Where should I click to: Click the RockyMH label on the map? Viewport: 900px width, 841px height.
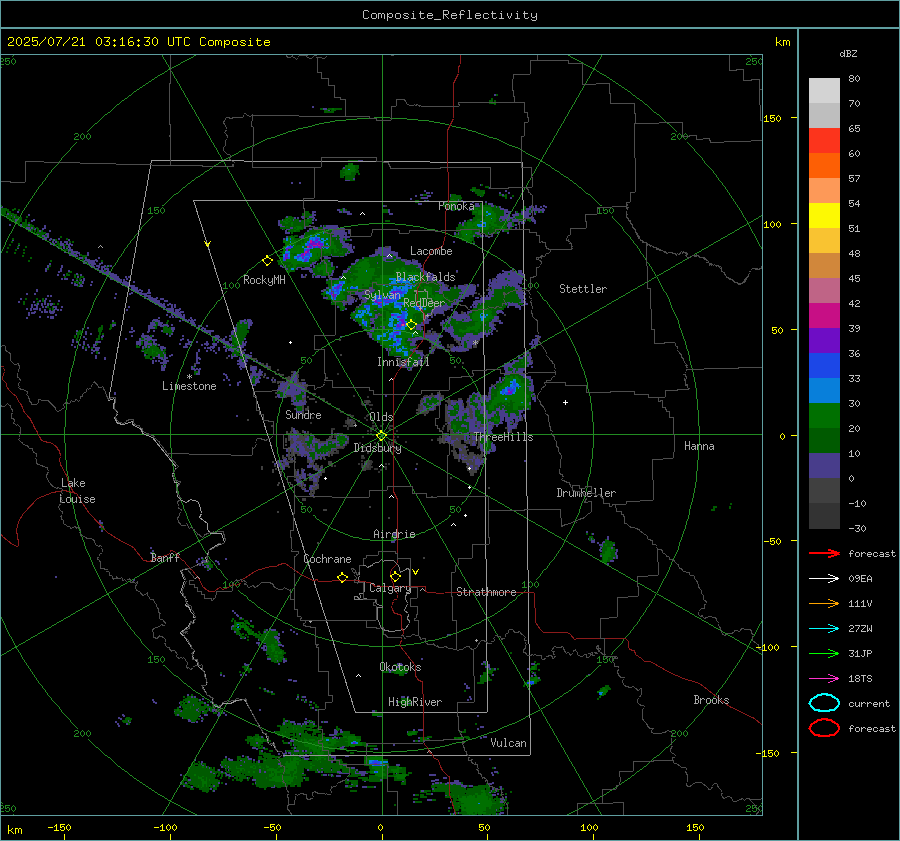pos(264,280)
